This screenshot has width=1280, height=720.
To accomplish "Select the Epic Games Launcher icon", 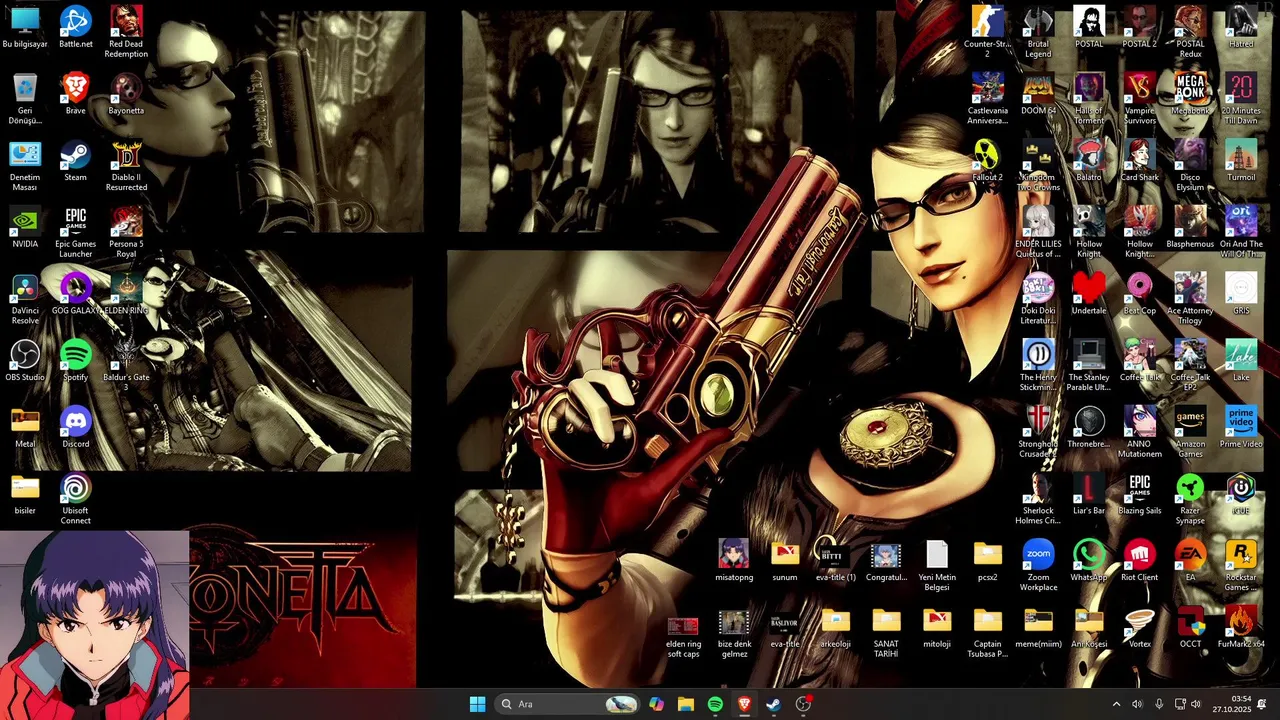I will pos(75,233).
